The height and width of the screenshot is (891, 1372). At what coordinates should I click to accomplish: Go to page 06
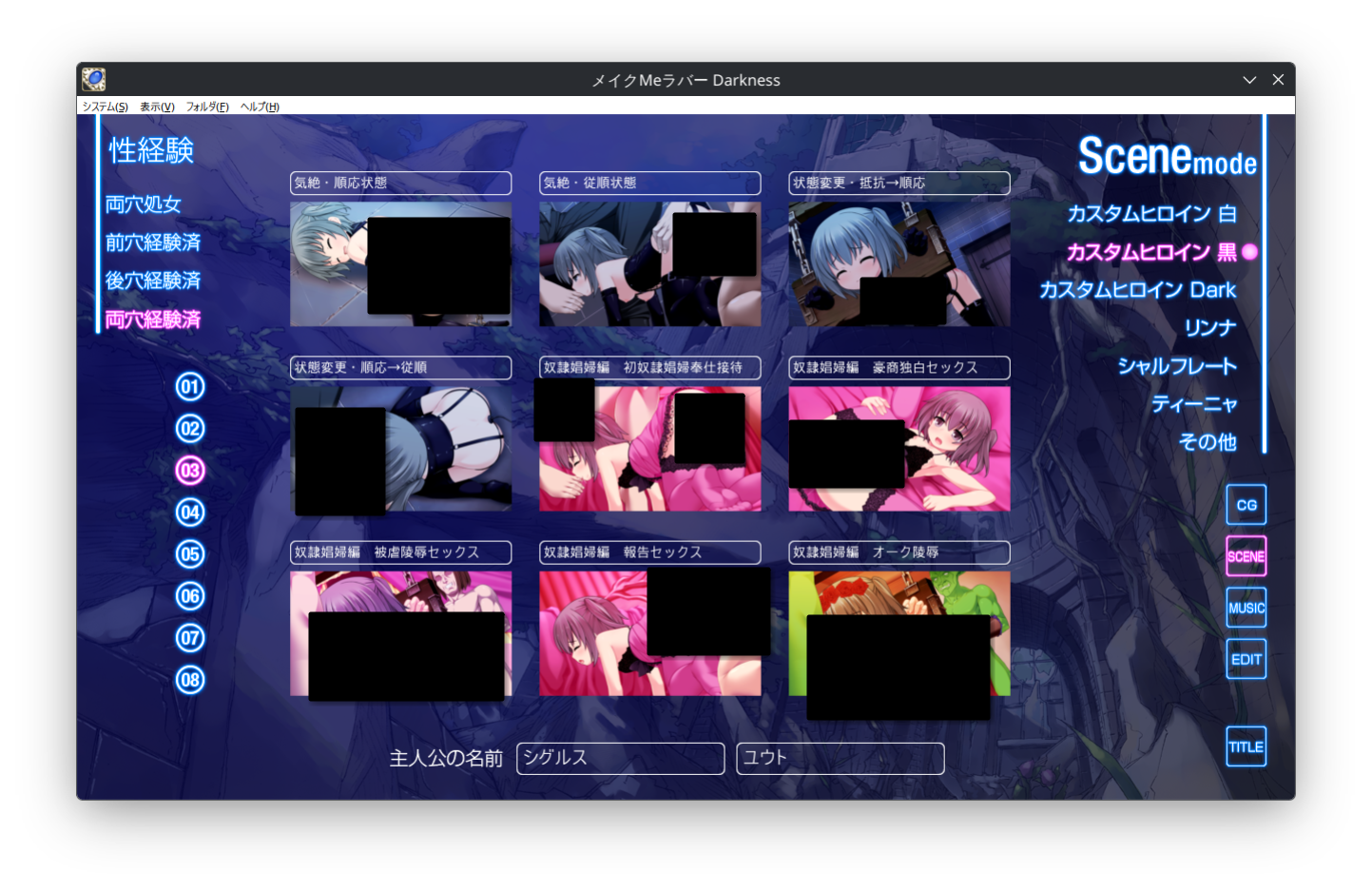(x=190, y=596)
